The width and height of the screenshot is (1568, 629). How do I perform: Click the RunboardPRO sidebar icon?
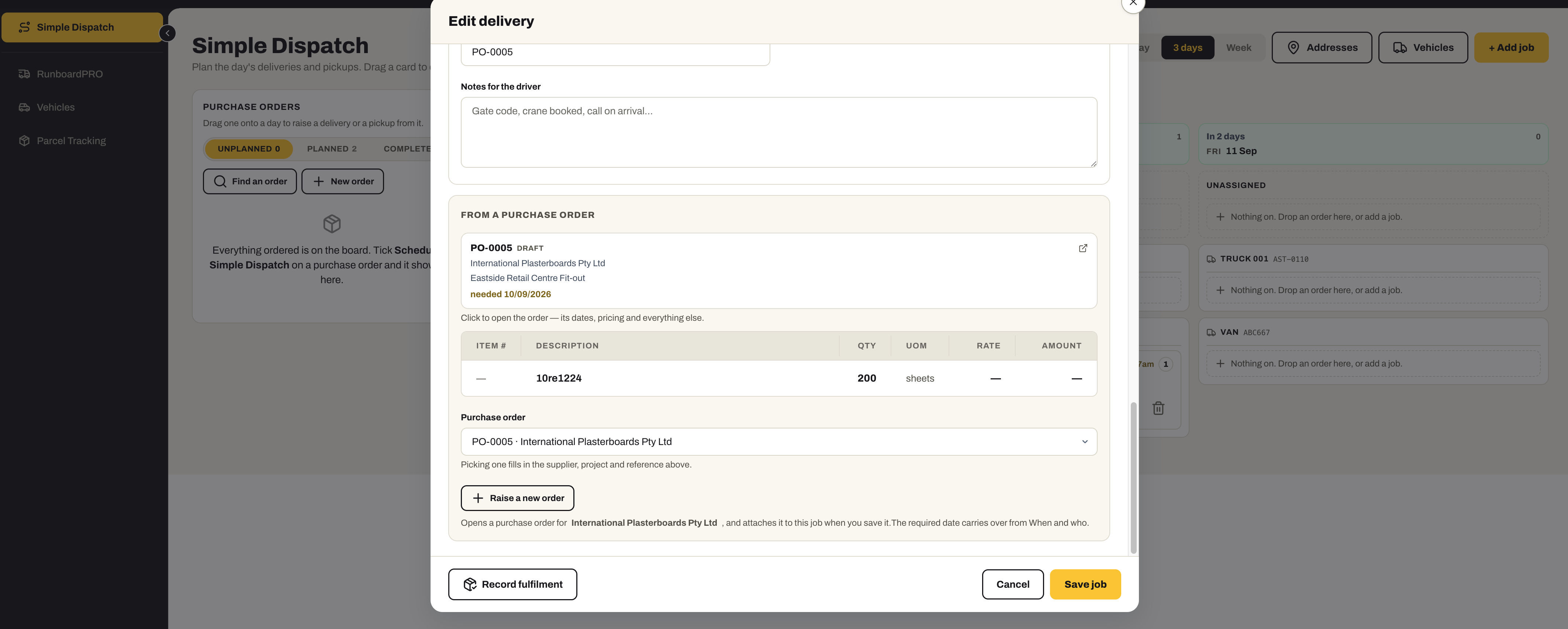pyautogui.click(x=24, y=74)
